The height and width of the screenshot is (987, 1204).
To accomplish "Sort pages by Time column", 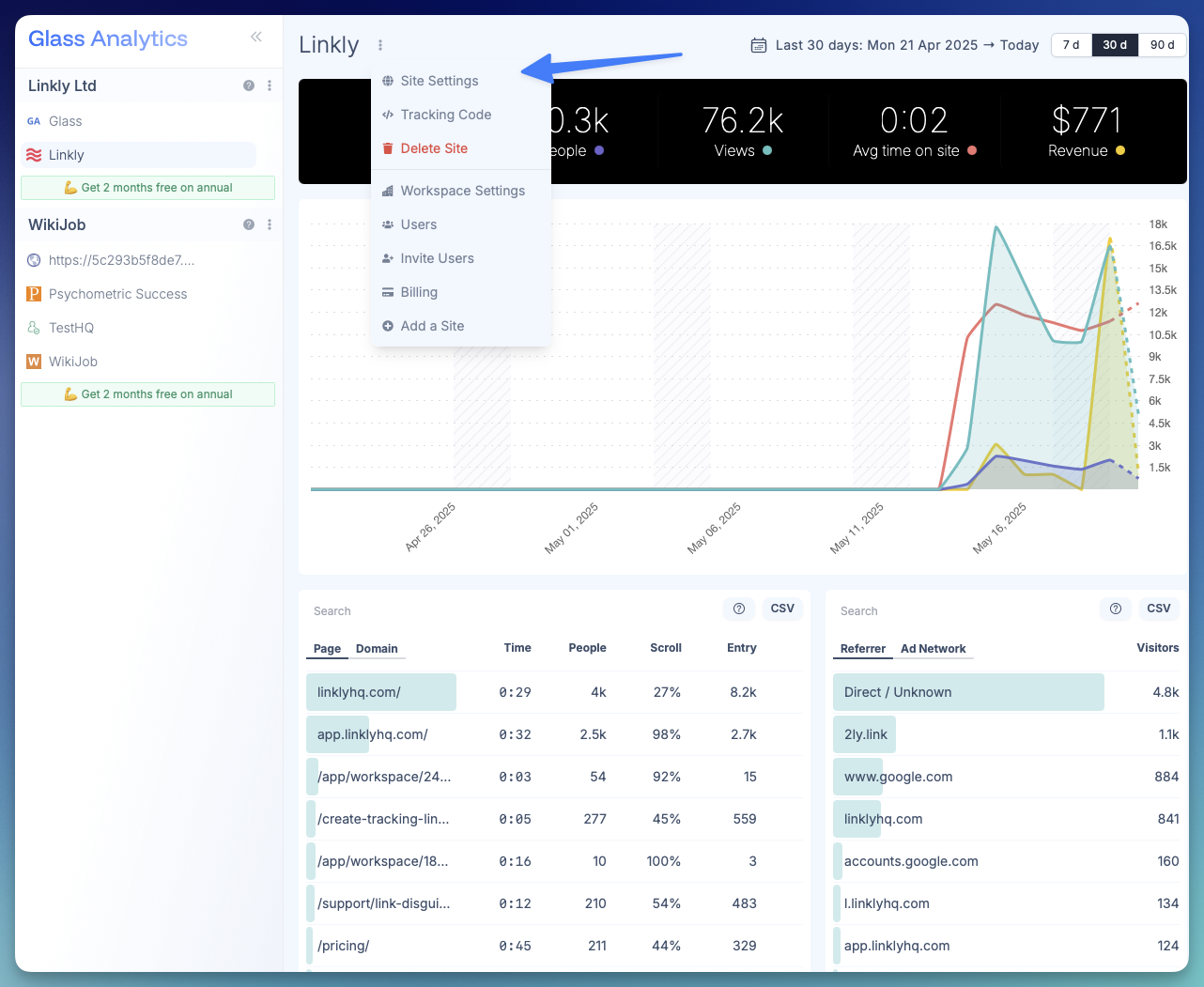I will pos(517,648).
